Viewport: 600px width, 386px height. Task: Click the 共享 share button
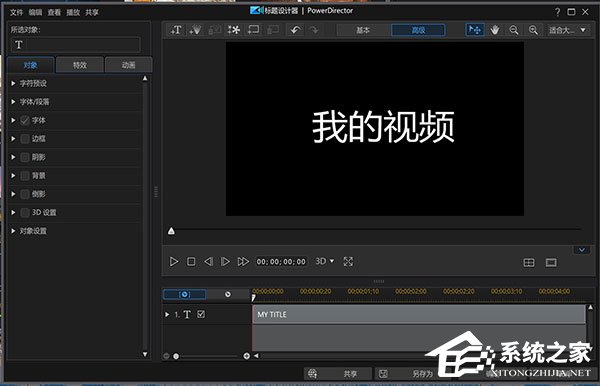tap(338, 374)
